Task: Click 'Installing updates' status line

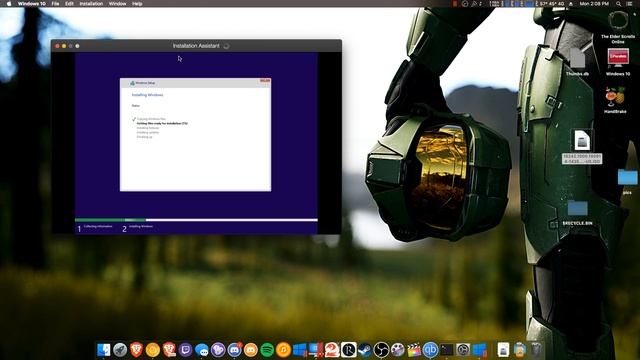Action: pos(148,132)
